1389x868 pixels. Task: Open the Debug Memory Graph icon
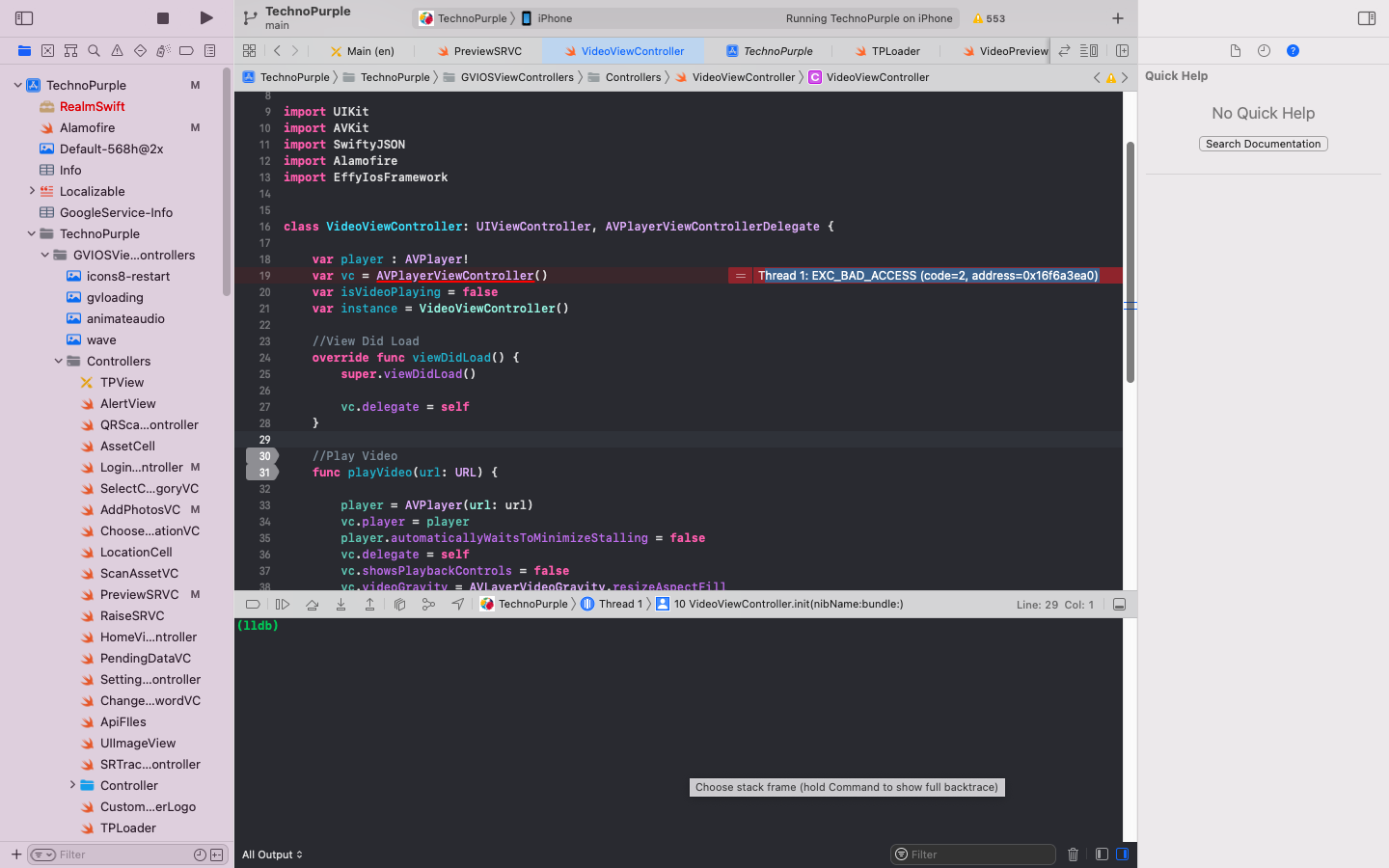coord(428,605)
